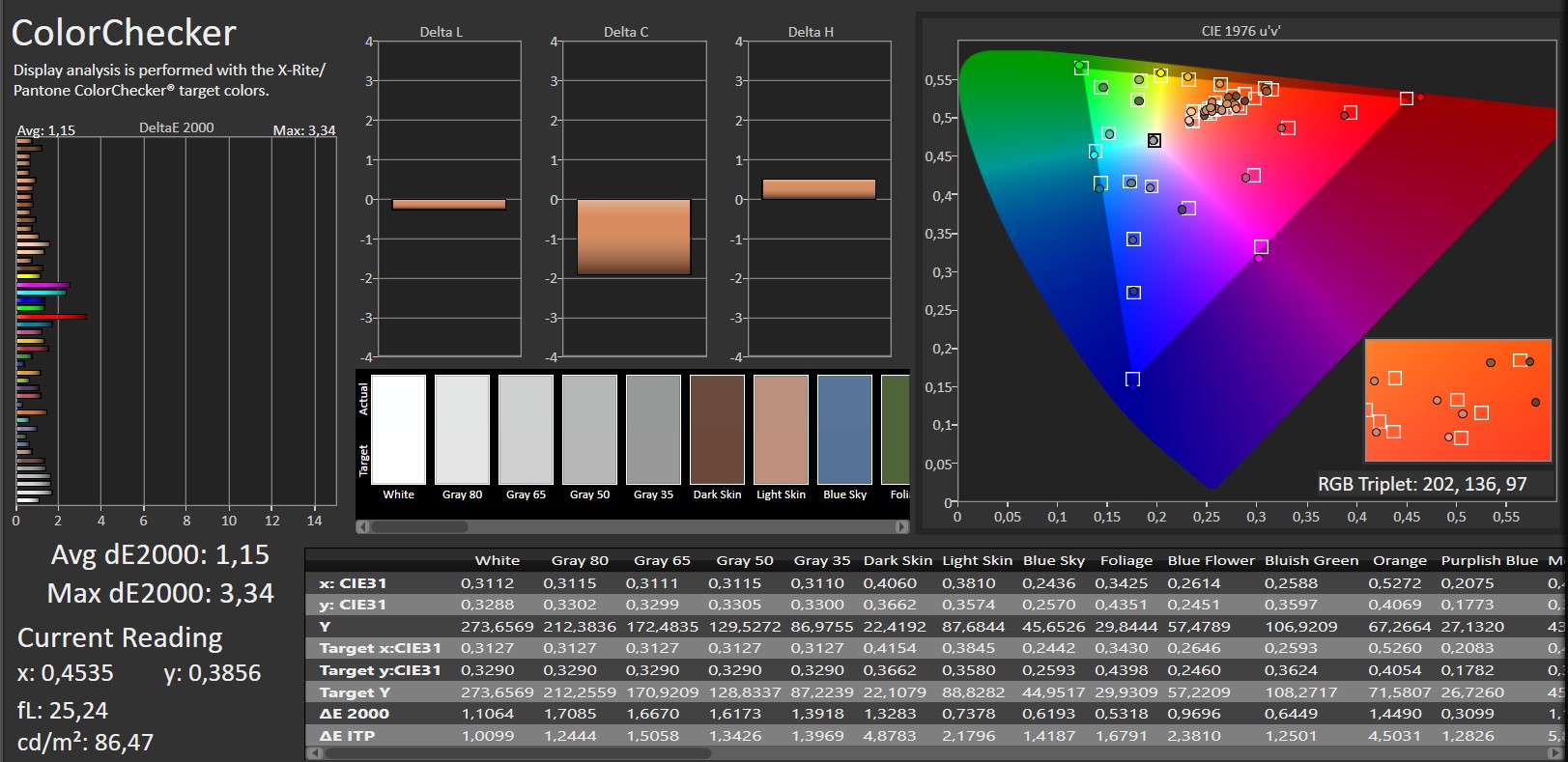The image size is (1568, 762).
Task: Click the swatch strip horizontal scrollbar thumb
Action: point(419,526)
